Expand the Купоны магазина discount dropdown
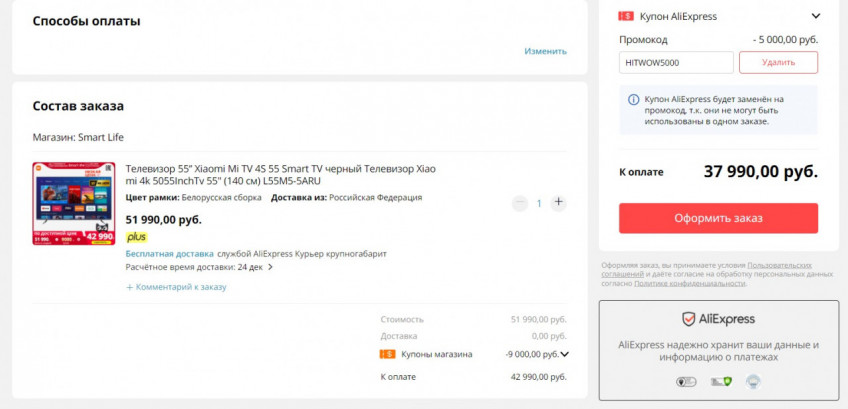This screenshot has height=409, width=848. (564, 354)
